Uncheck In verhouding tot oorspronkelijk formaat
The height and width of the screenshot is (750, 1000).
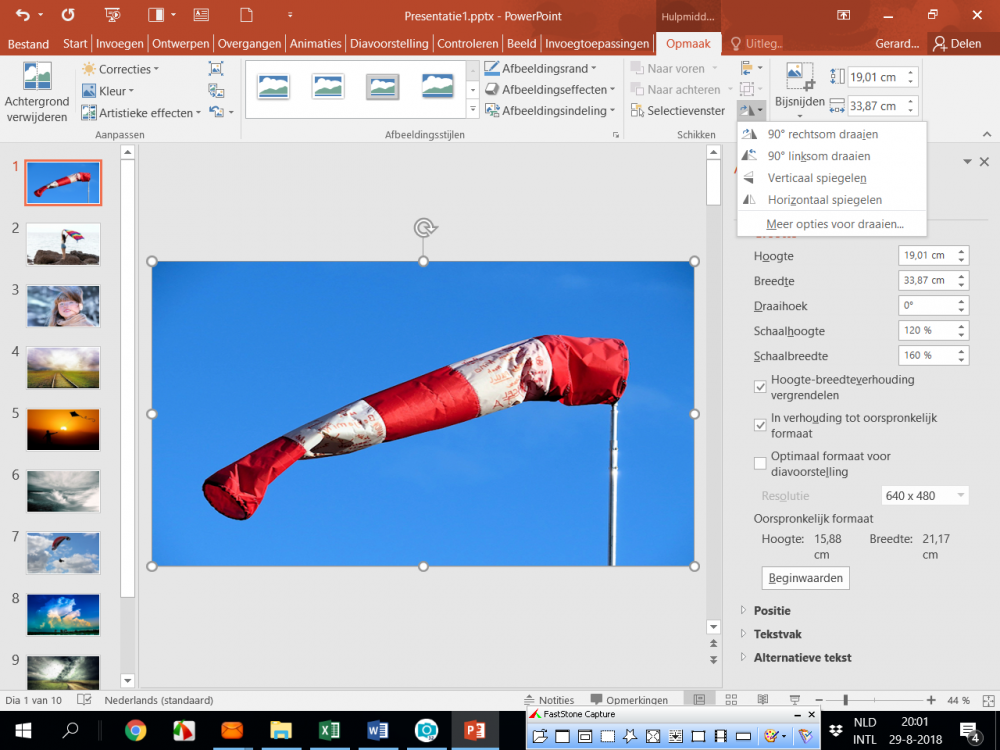pos(760,425)
